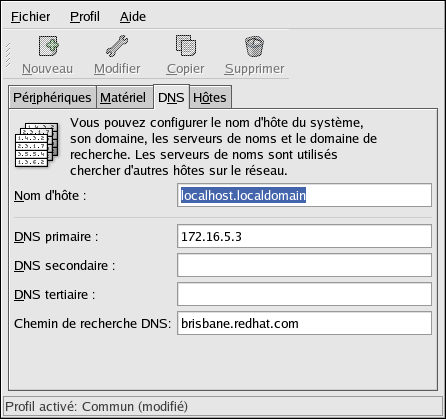
Task: Click the empty DNS secondaire field
Action: [304, 265]
